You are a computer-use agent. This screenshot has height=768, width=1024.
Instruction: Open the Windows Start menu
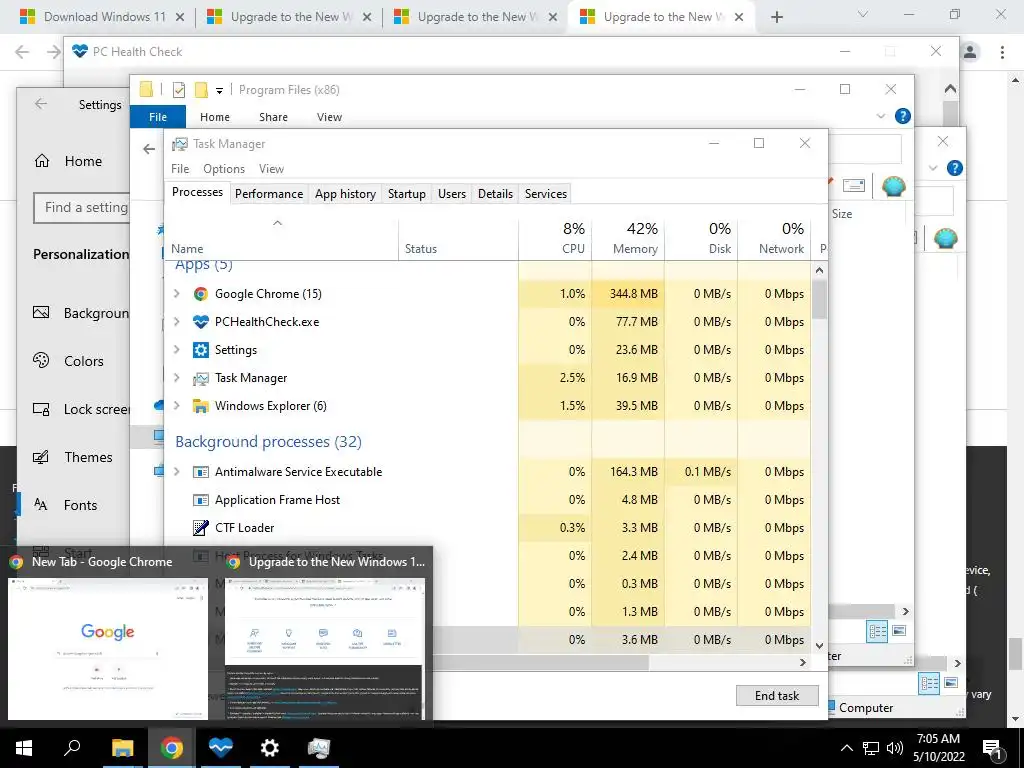point(24,748)
